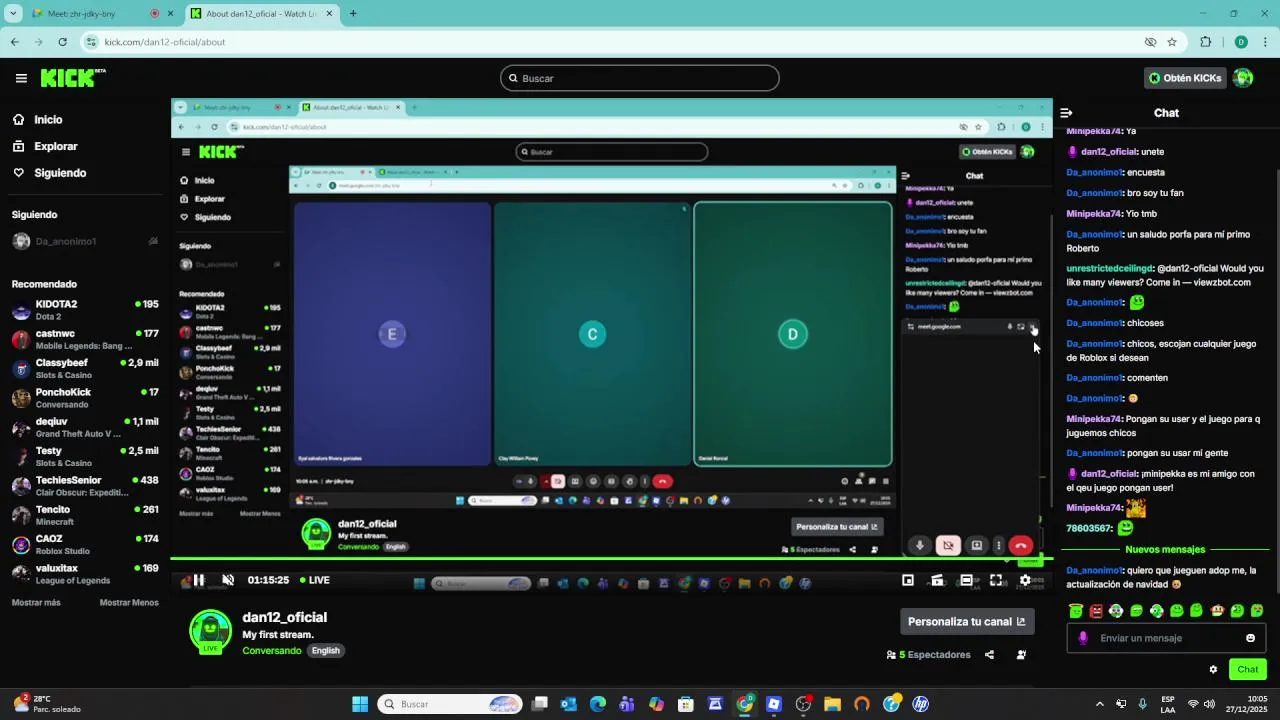Reload the page in the browser

tap(62, 42)
